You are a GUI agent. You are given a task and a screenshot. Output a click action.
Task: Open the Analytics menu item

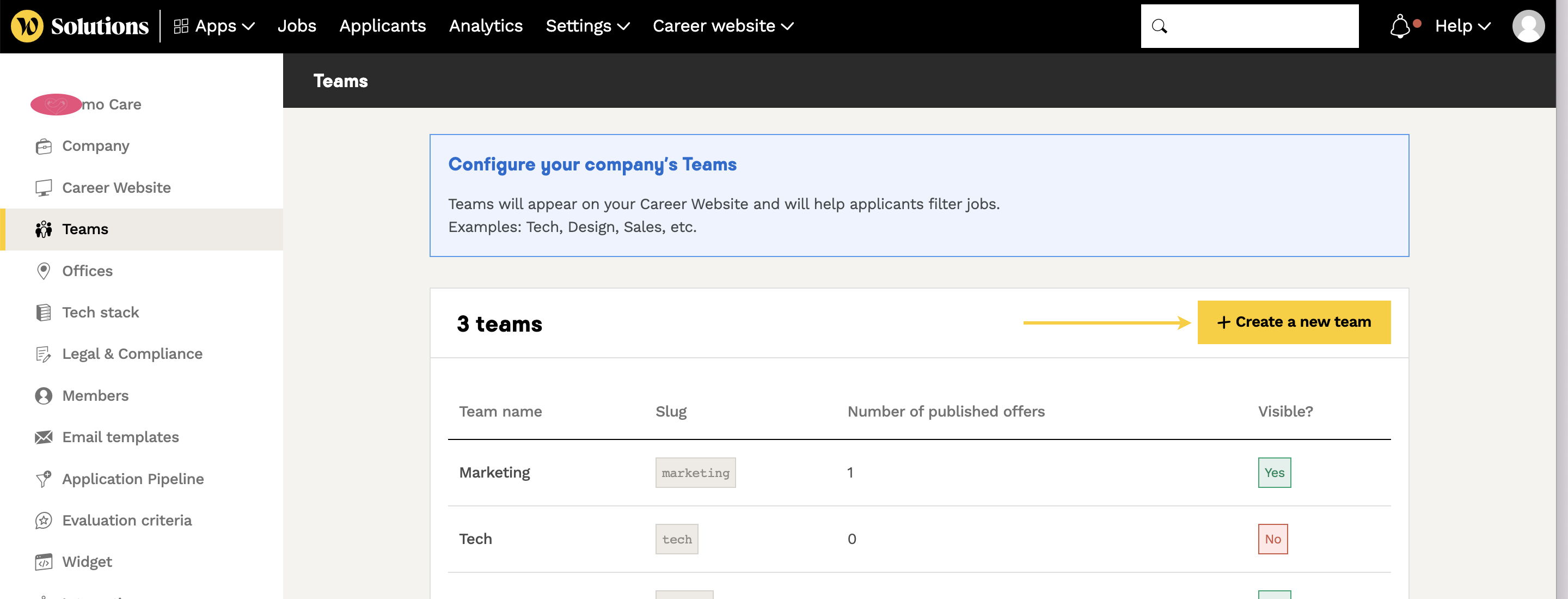tap(485, 26)
